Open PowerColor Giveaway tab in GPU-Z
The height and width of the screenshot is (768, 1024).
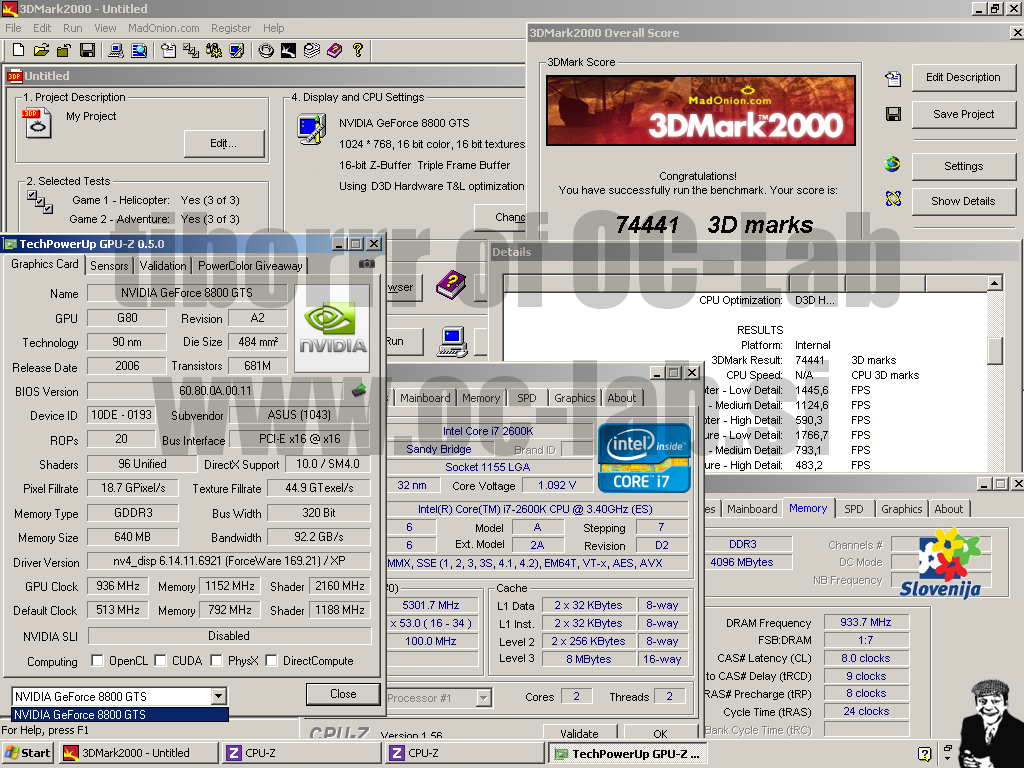click(250, 266)
